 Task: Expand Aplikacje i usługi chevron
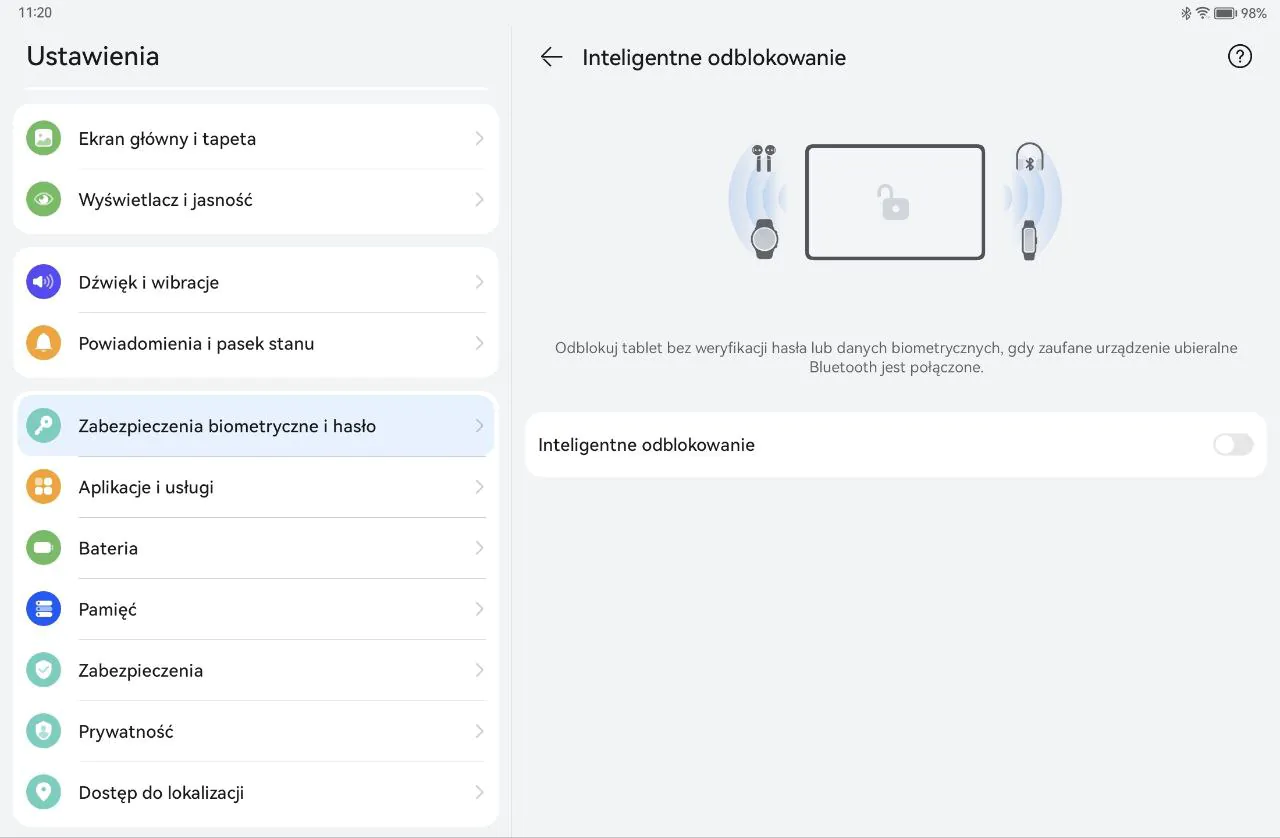479,487
